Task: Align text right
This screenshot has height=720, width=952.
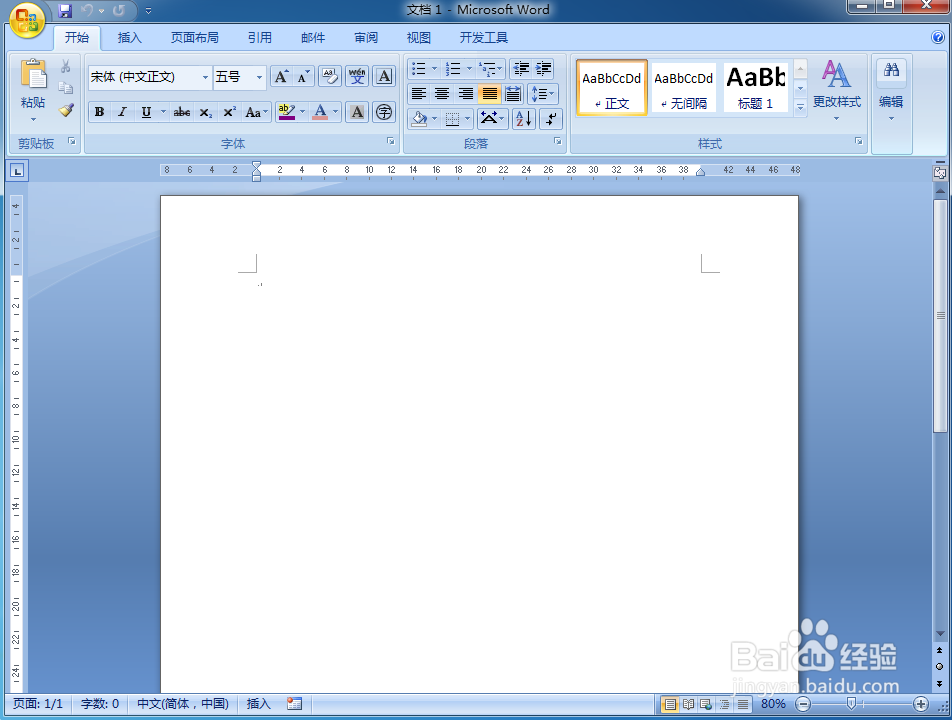Action: (x=466, y=93)
